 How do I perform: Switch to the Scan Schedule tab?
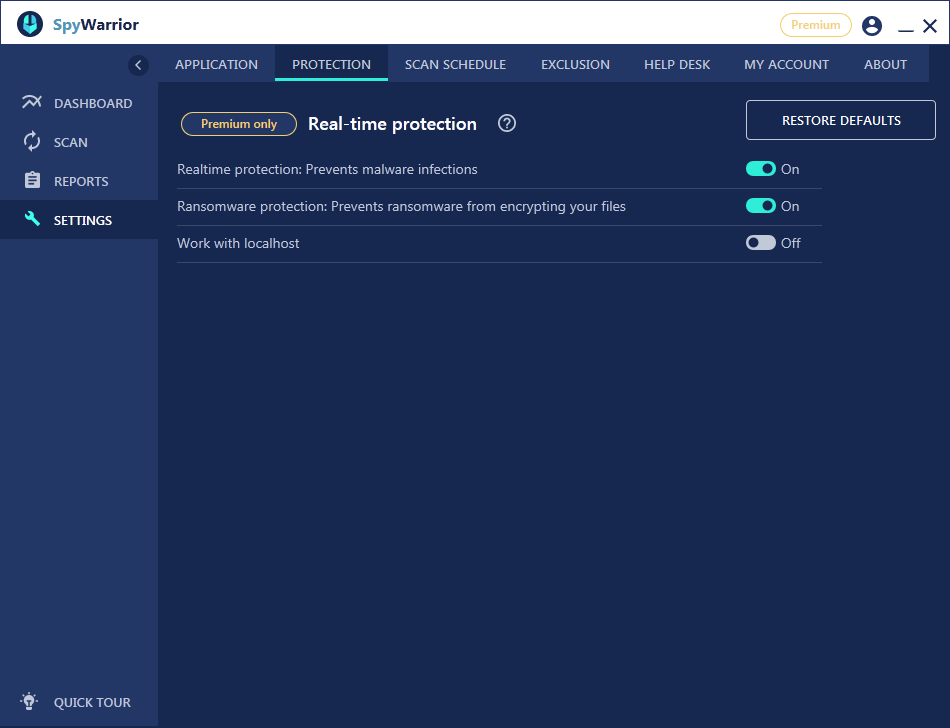(x=455, y=65)
